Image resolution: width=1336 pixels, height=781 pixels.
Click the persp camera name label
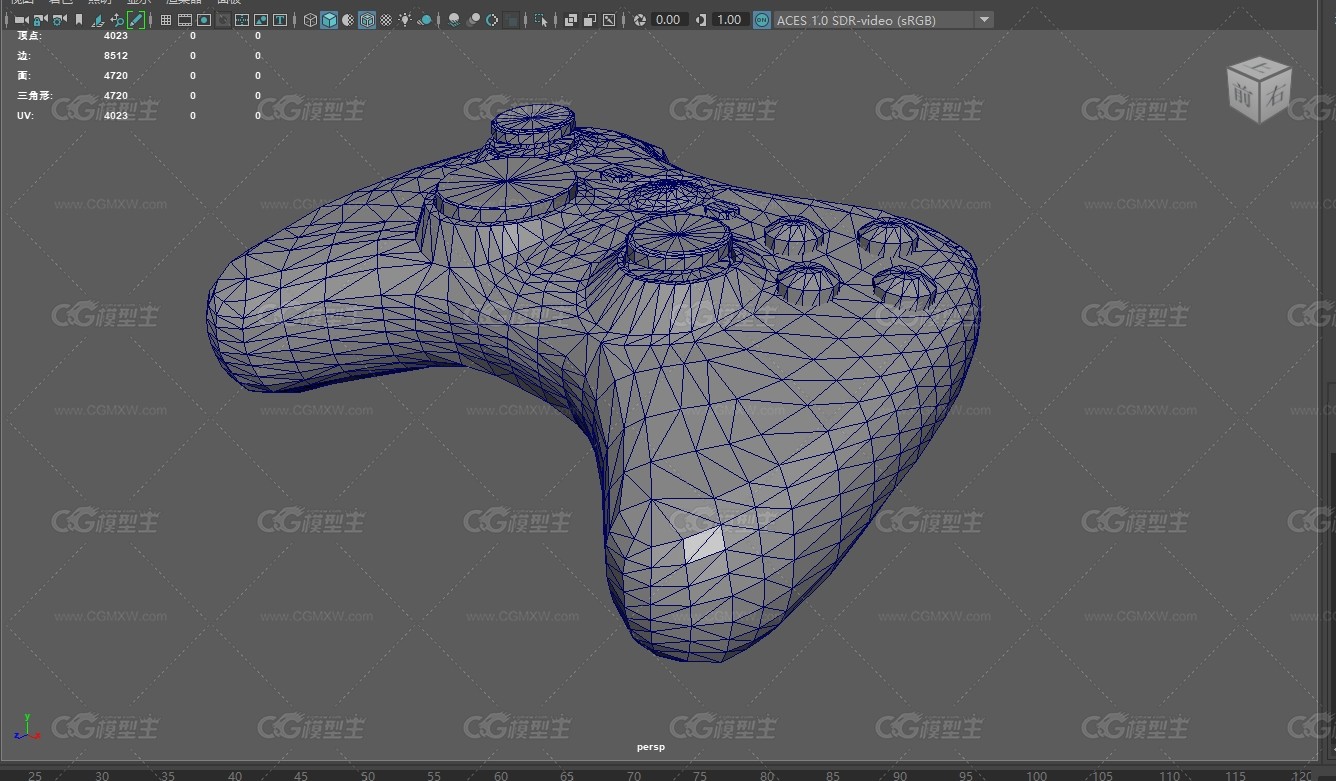[x=651, y=747]
